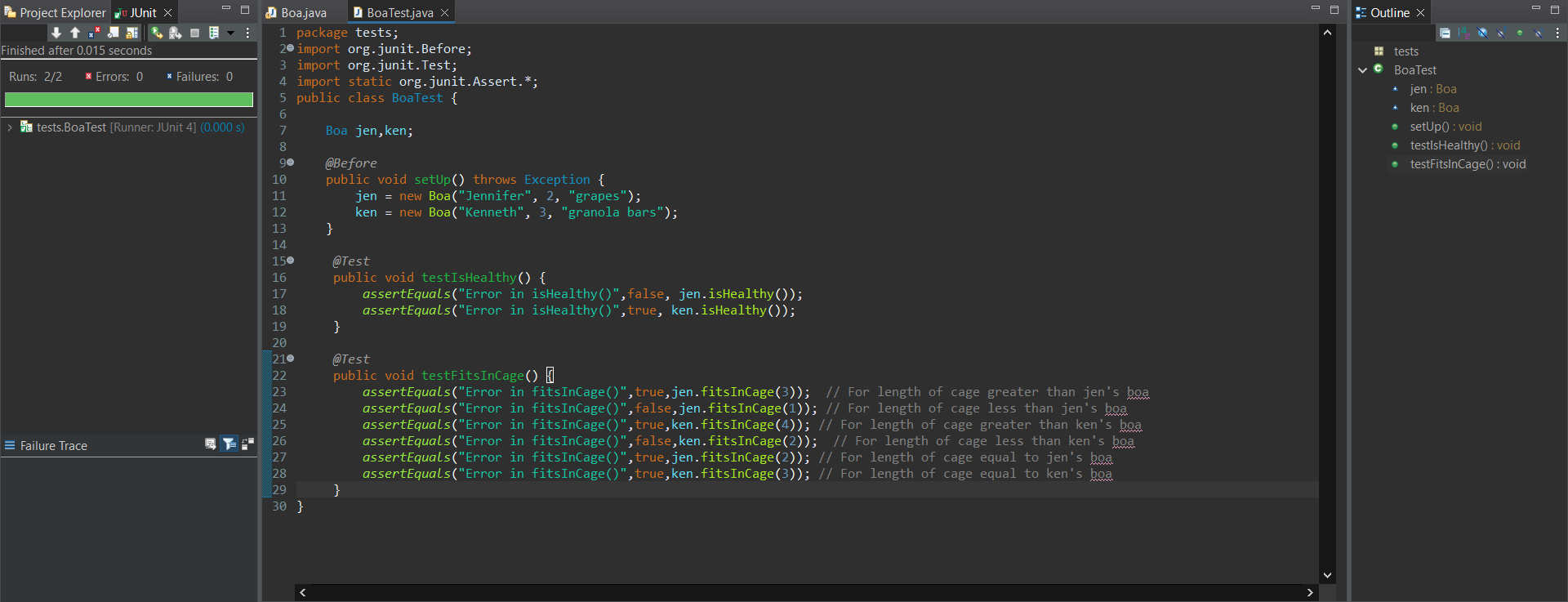Select the jen : Boa field in Outline
Image resolution: width=1568 pixels, height=602 pixels.
1432,89
